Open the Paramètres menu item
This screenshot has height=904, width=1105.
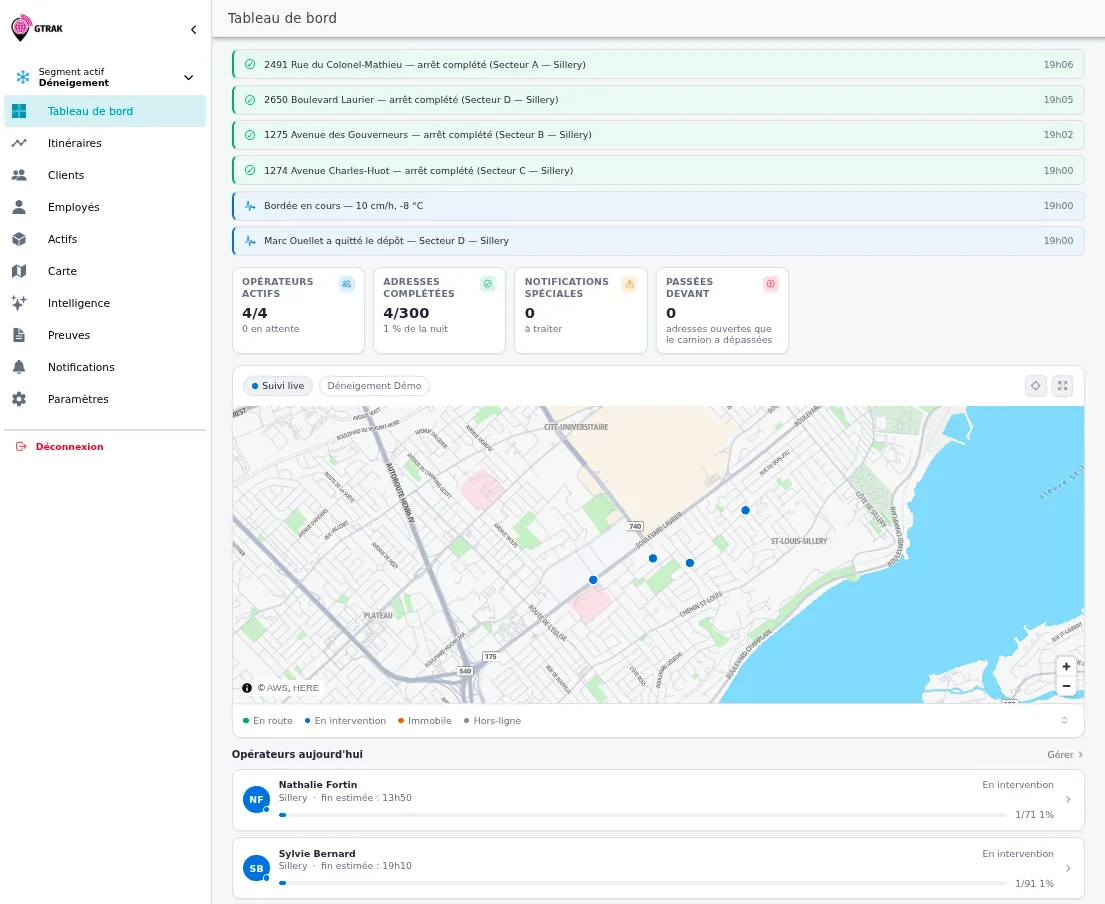(x=105, y=400)
